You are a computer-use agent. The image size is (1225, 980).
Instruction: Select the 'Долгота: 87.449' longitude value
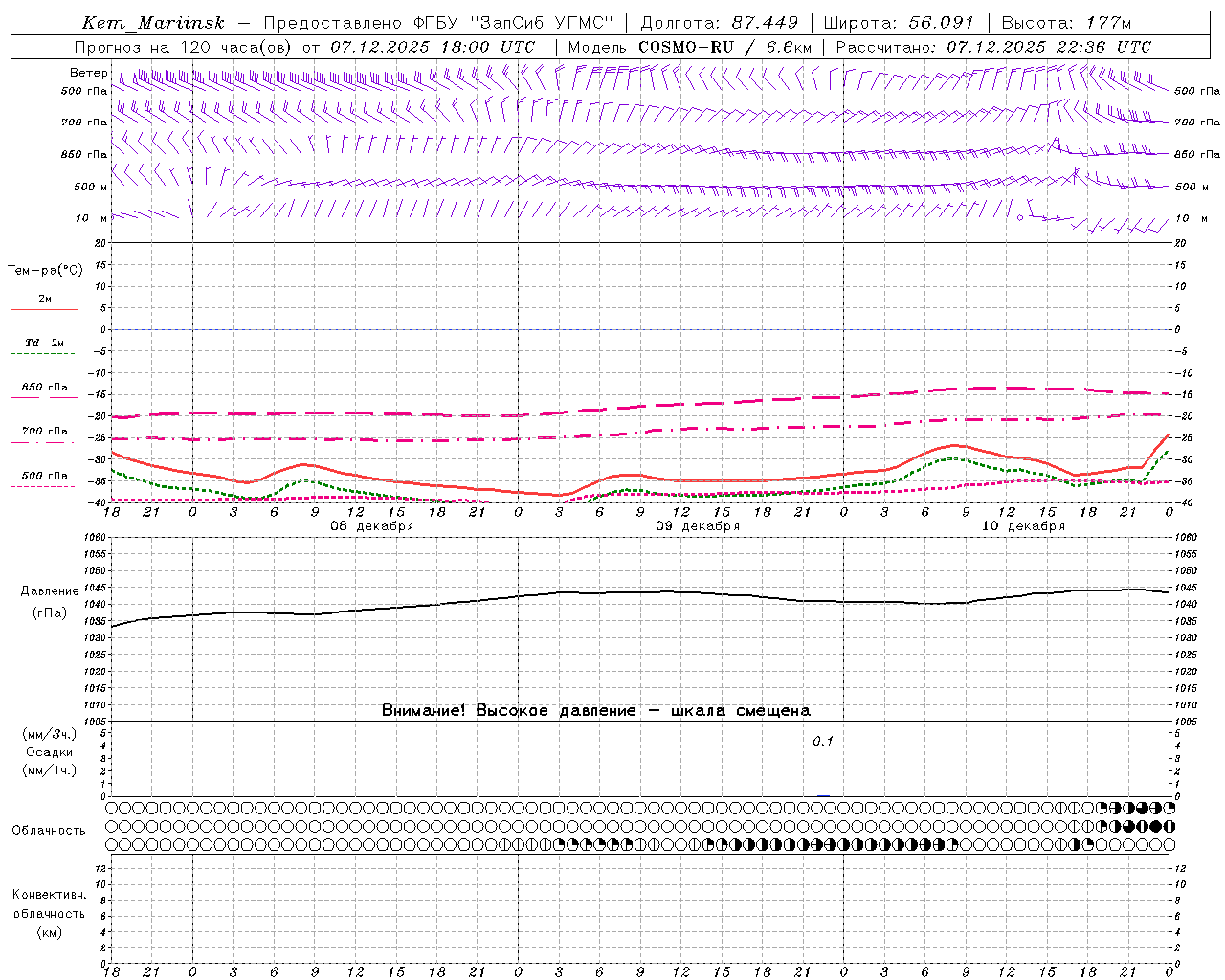pos(719,23)
